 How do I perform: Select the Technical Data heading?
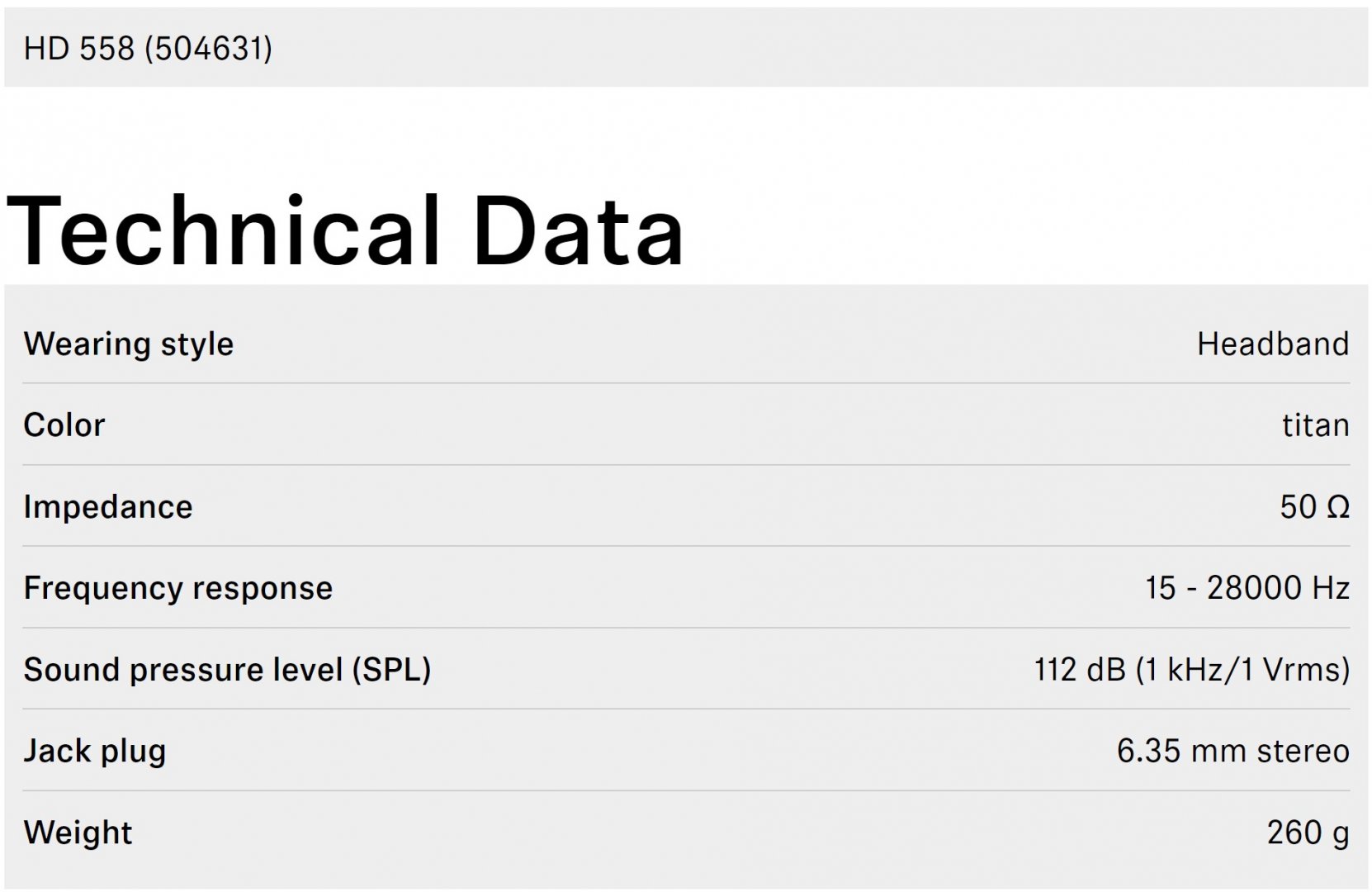tap(345, 230)
